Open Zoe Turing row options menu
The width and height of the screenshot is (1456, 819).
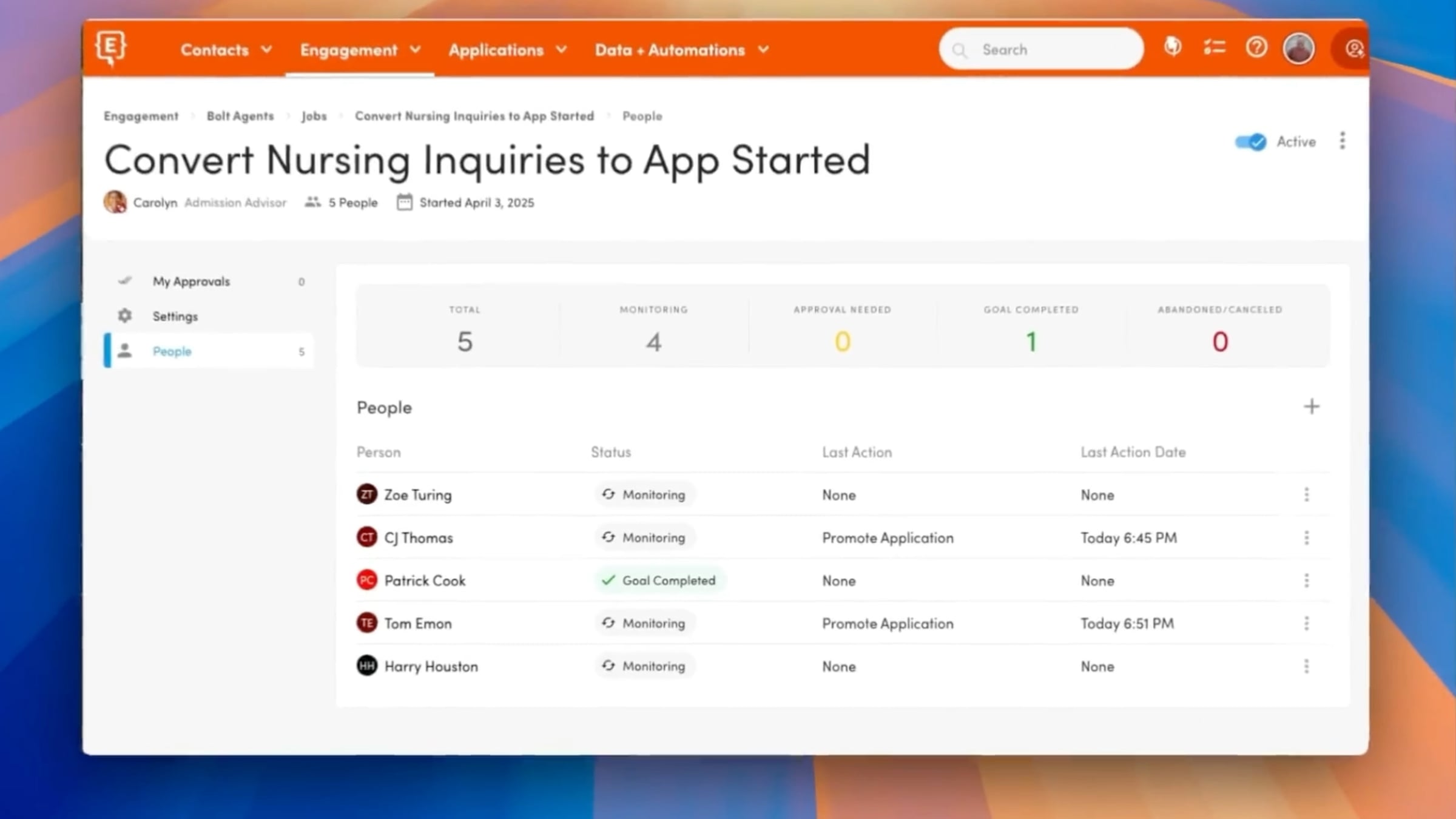coord(1306,494)
